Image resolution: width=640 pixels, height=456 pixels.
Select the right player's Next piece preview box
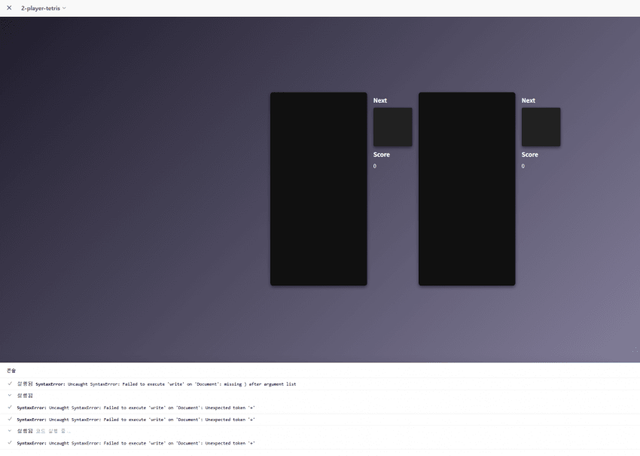[540, 127]
